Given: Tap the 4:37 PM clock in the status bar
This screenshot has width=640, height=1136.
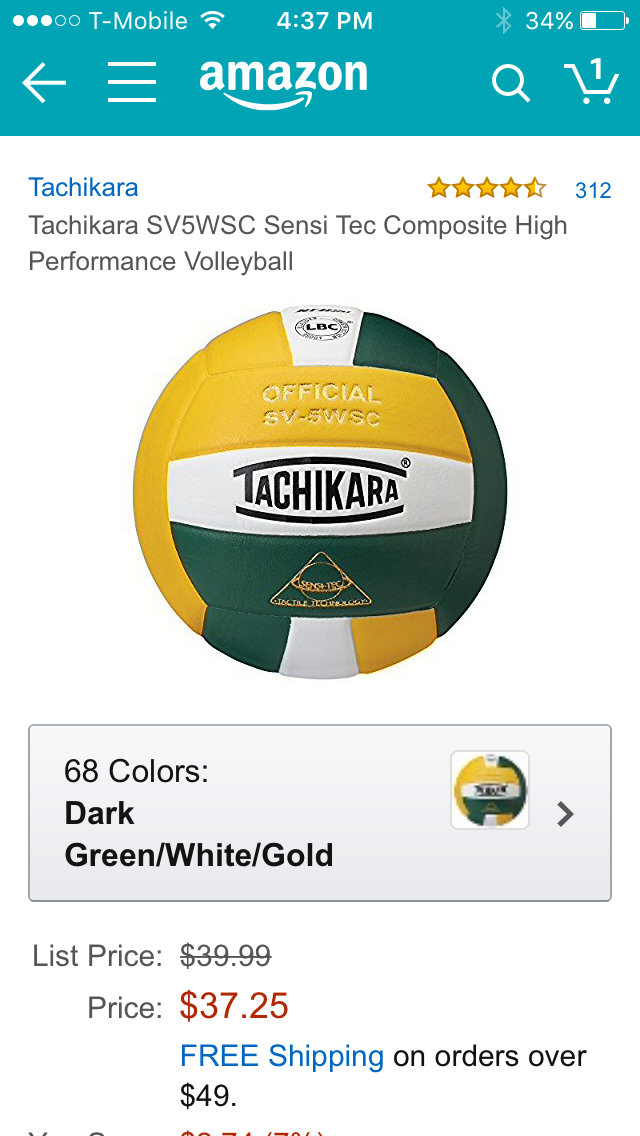Looking at the screenshot, I should tap(325, 20).
